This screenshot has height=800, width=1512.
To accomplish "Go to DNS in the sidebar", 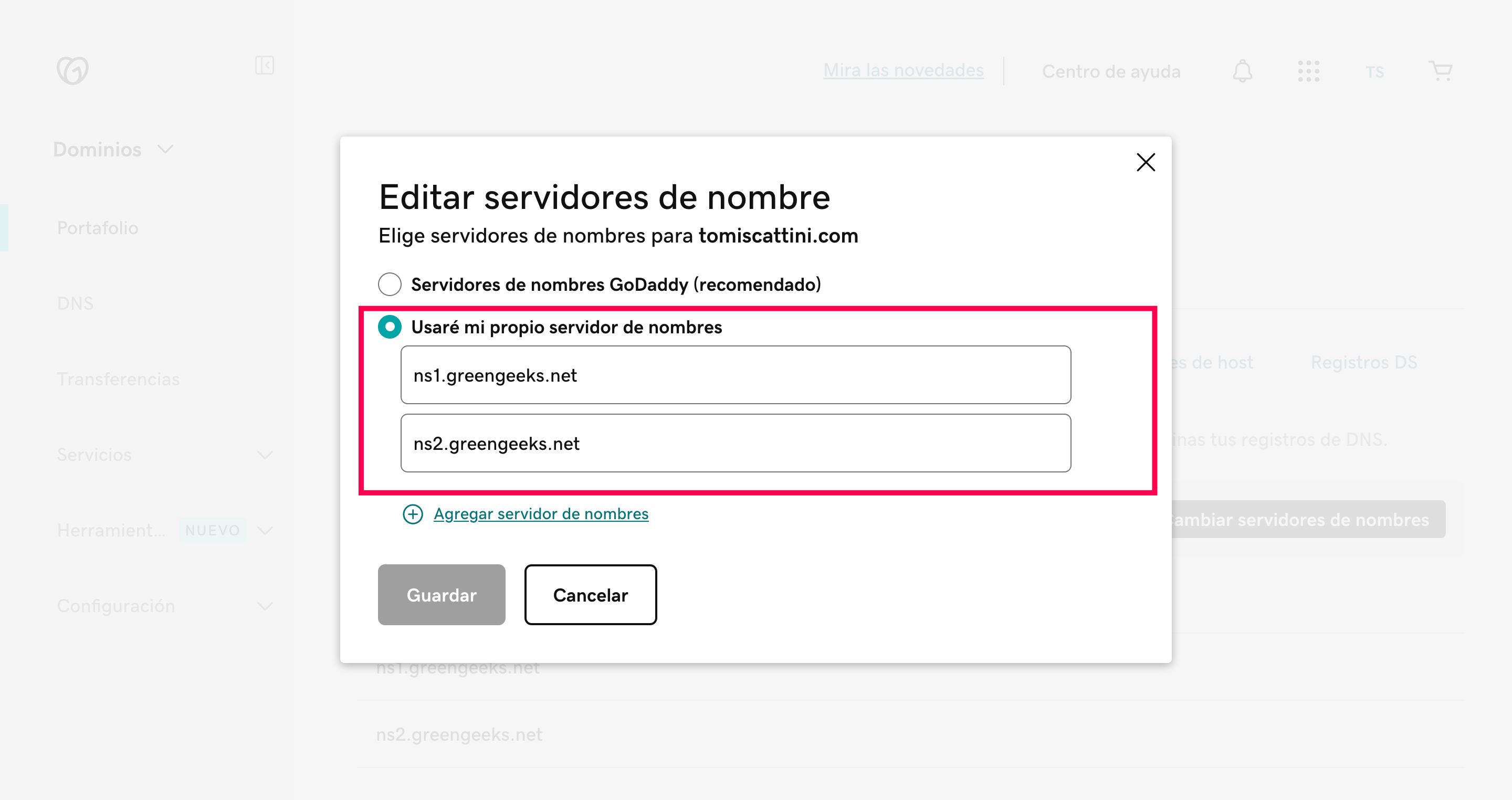I will [75, 303].
